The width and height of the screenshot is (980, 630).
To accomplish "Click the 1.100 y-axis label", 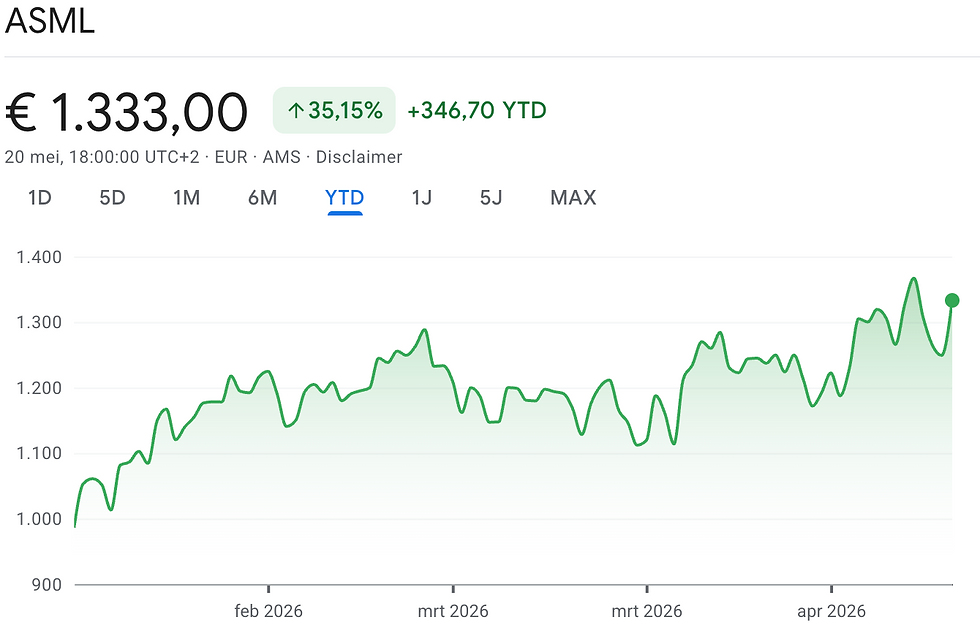I will tap(39, 453).
